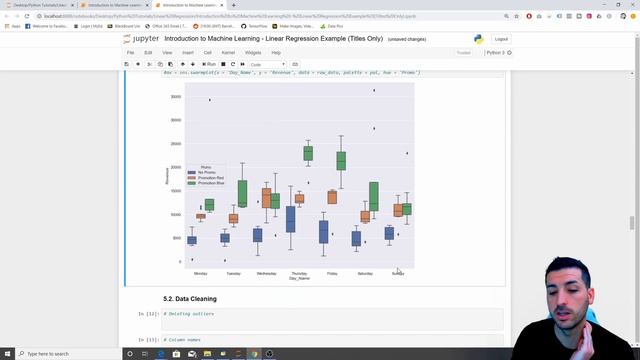Switch to the first browser tab
640x360 pixels.
coord(39,5)
